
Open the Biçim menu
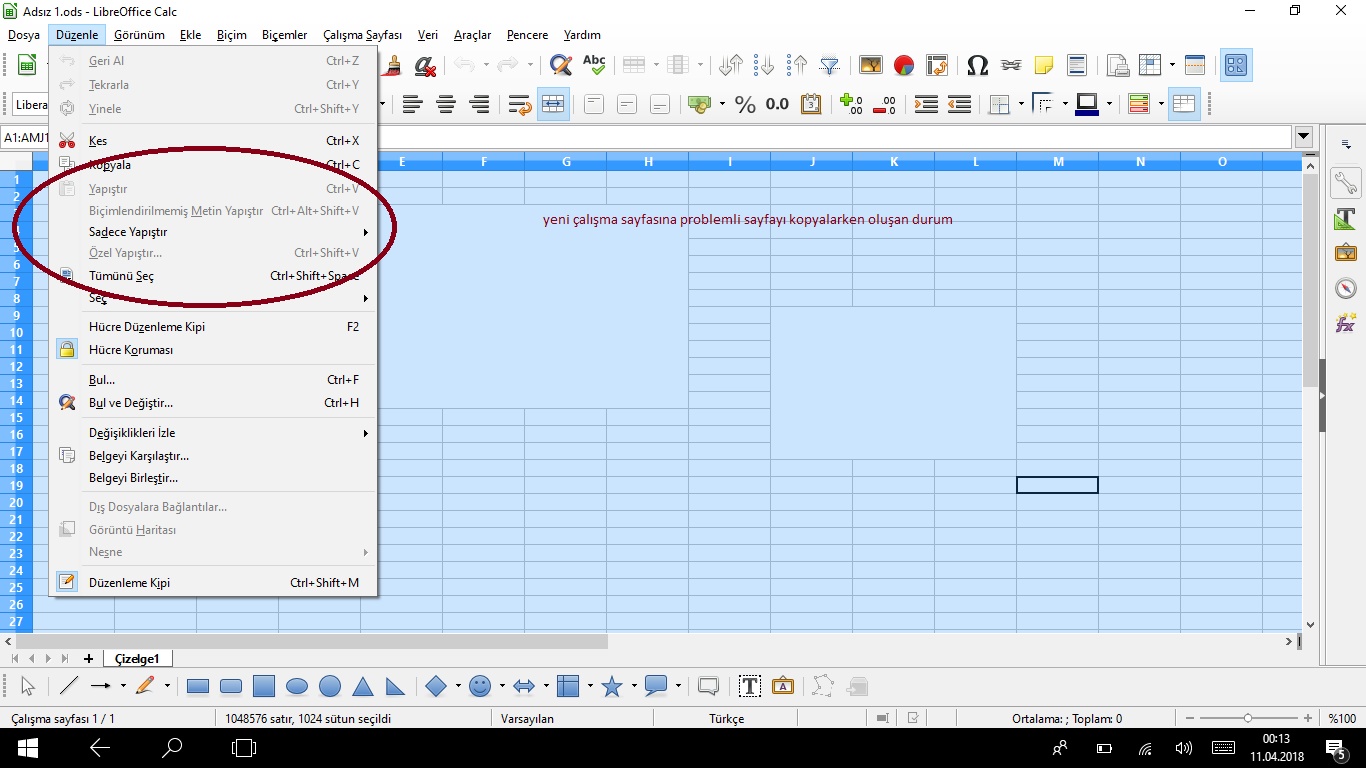[231, 35]
